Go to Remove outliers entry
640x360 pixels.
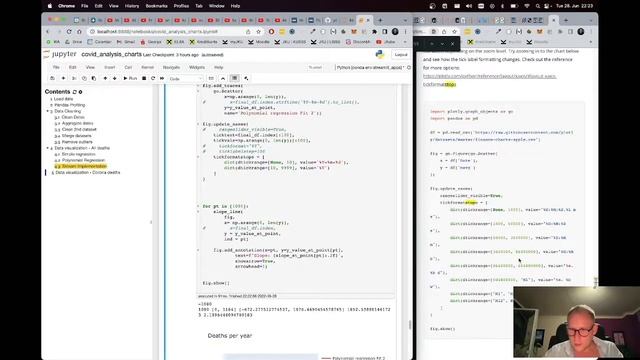click(x=77, y=142)
